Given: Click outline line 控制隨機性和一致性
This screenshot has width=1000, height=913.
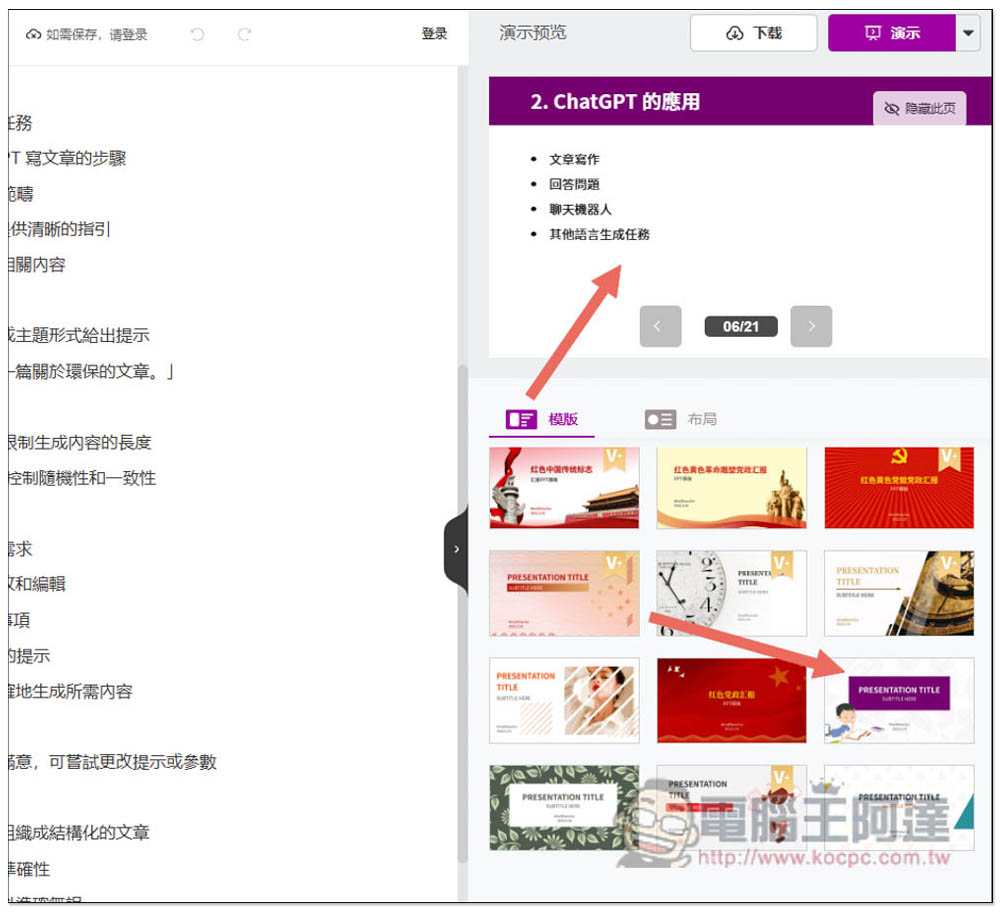Looking at the screenshot, I should [x=82, y=478].
